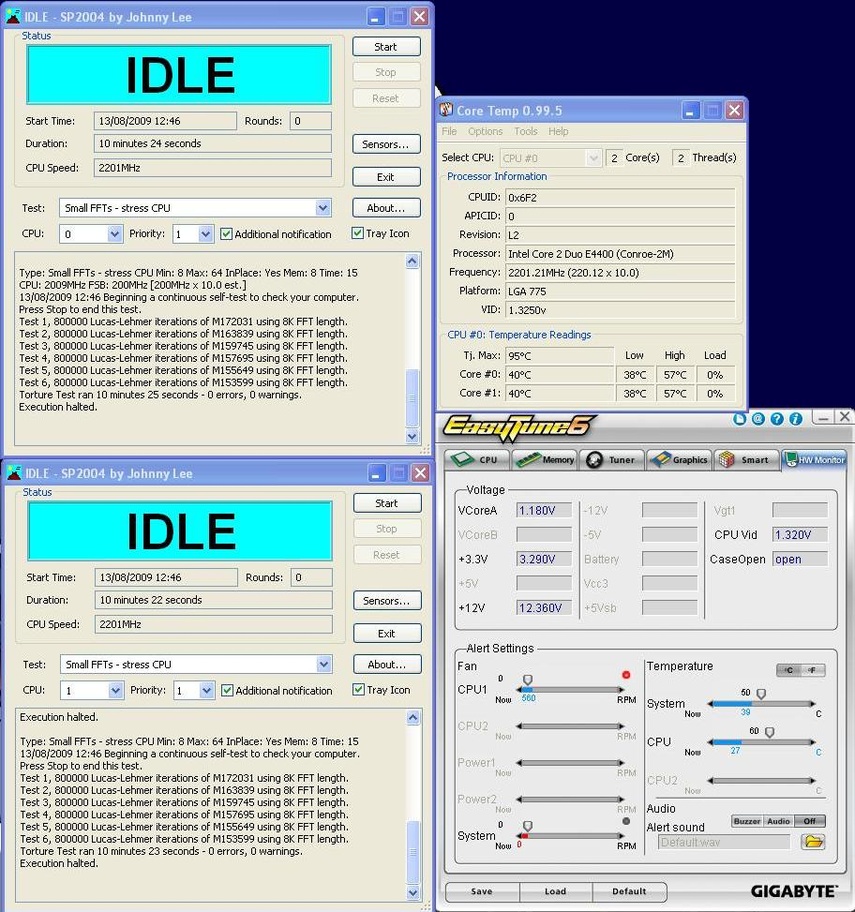Click the Save button in EasyTune6
Image resolution: width=855 pixels, height=912 pixels.
pos(482,891)
